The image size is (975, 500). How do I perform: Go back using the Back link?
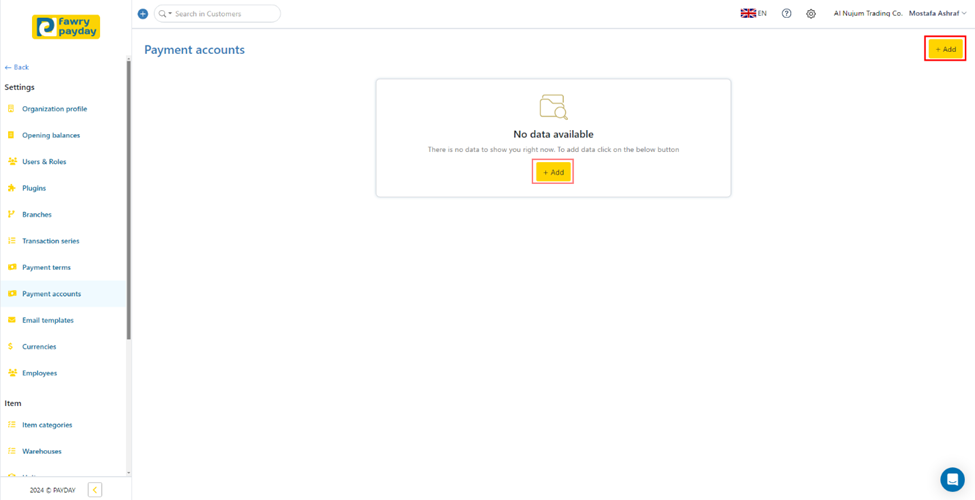17,67
